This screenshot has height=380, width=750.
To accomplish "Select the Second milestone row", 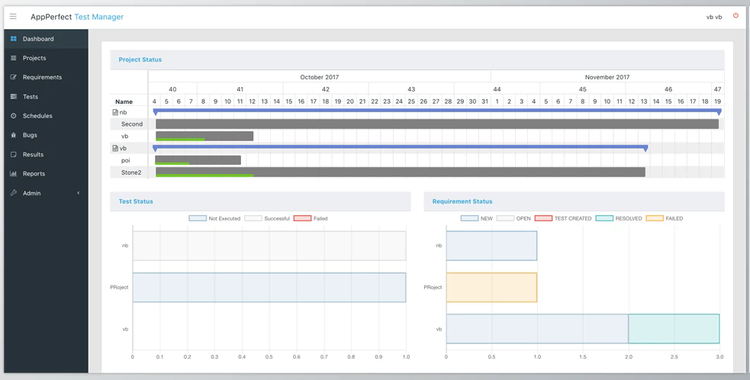I will [x=132, y=124].
